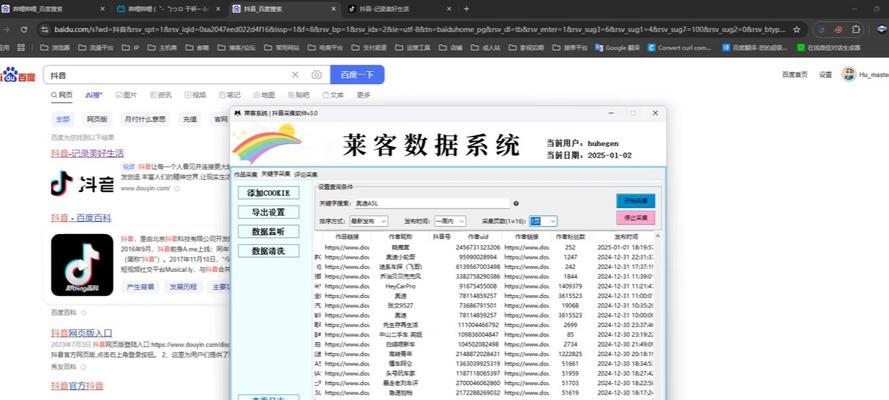Select the 视频 Baidu search category

coord(196,95)
